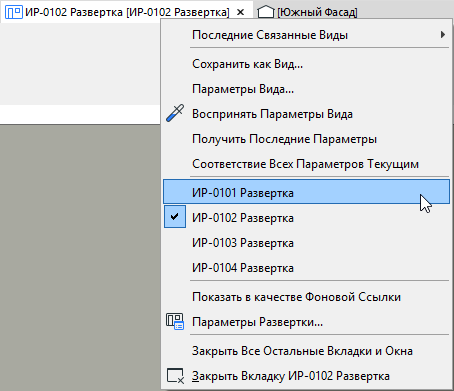Viewport: 454px width, 391px height.
Task: Click the close-tab icon beside Закрыть Вкладку
Action: point(175,376)
